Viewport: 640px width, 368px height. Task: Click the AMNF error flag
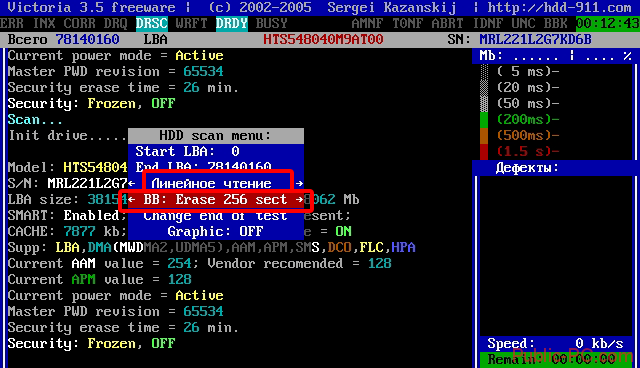coord(367,24)
